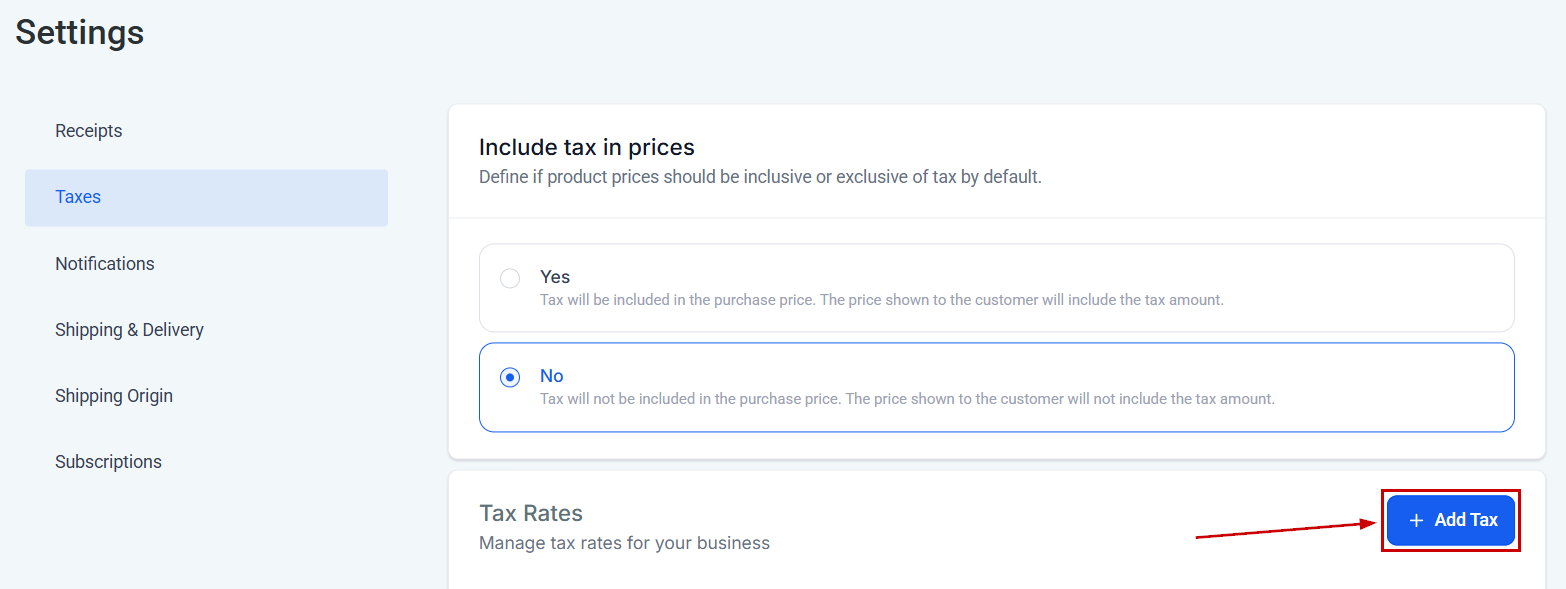Click the tax-included description under Yes
The width and height of the screenshot is (1566, 589).
[x=881, y=300]
